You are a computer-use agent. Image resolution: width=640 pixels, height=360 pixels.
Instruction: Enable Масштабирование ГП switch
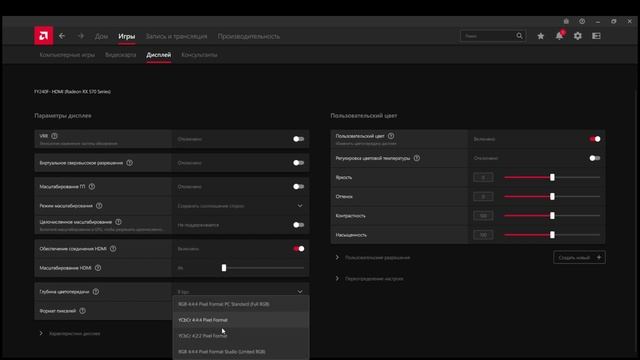(298, 187)
